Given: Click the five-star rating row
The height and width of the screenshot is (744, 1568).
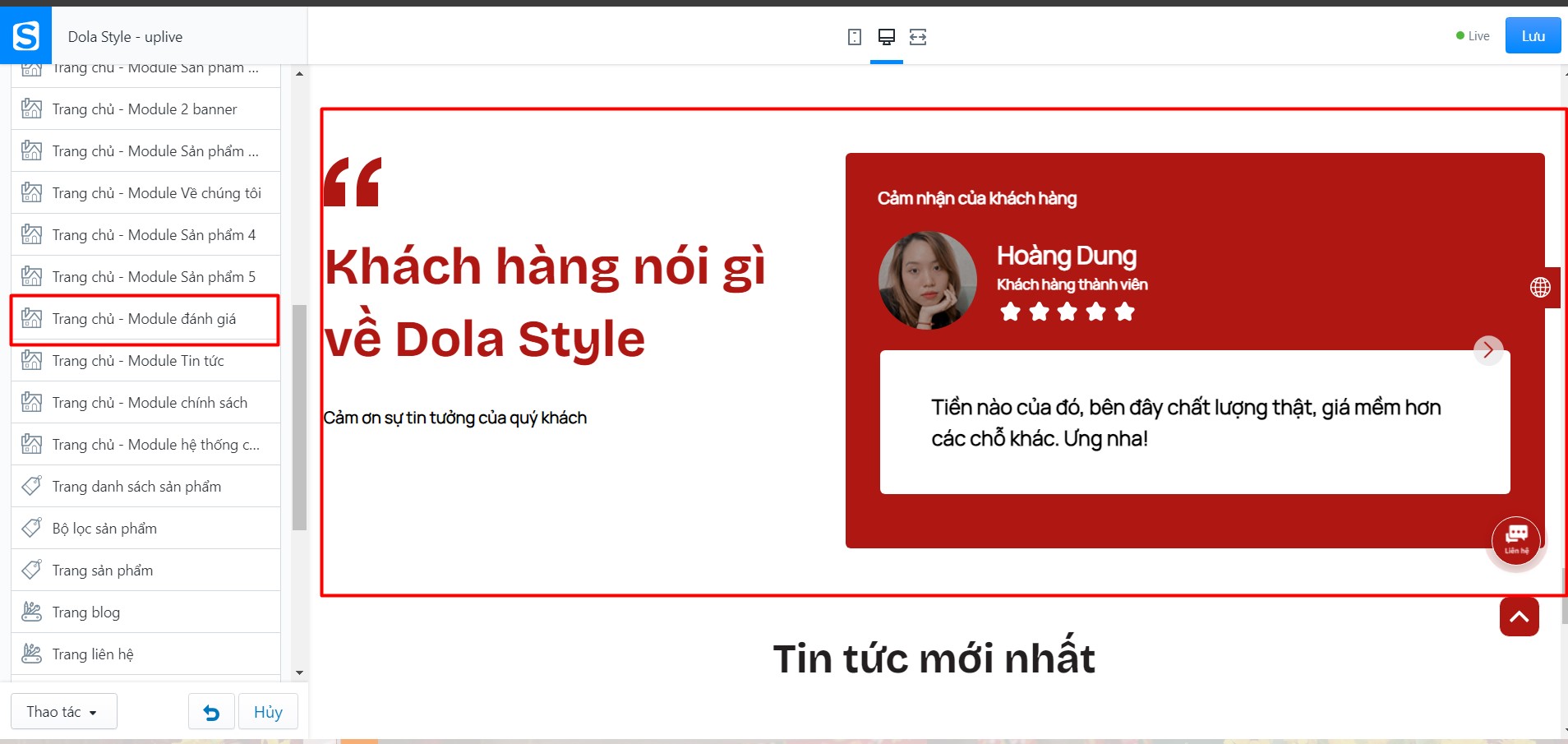Looking at the screenshot, I should tap(1068, 312).
